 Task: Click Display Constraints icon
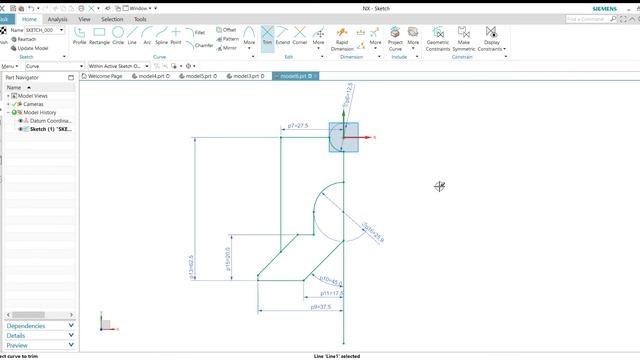click(491, 32)
